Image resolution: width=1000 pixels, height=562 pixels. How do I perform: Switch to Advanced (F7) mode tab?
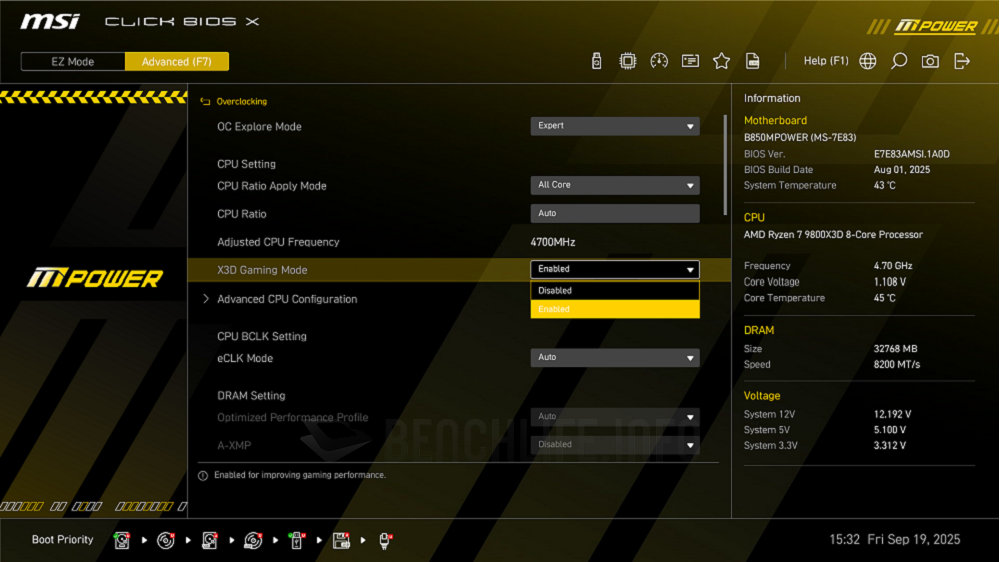click(x=177, y=62)
